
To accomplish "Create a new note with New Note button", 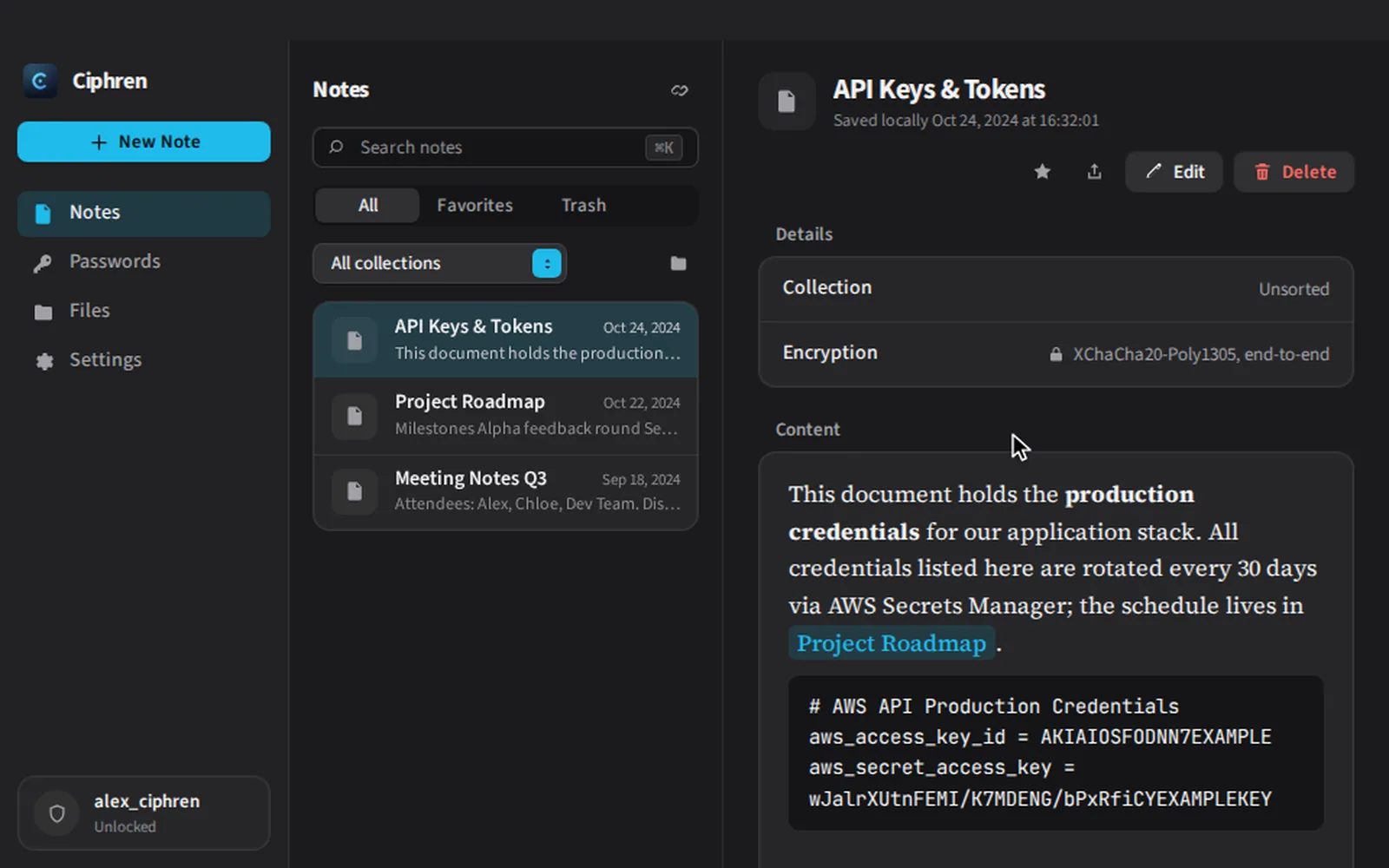I will pos(144,141).
